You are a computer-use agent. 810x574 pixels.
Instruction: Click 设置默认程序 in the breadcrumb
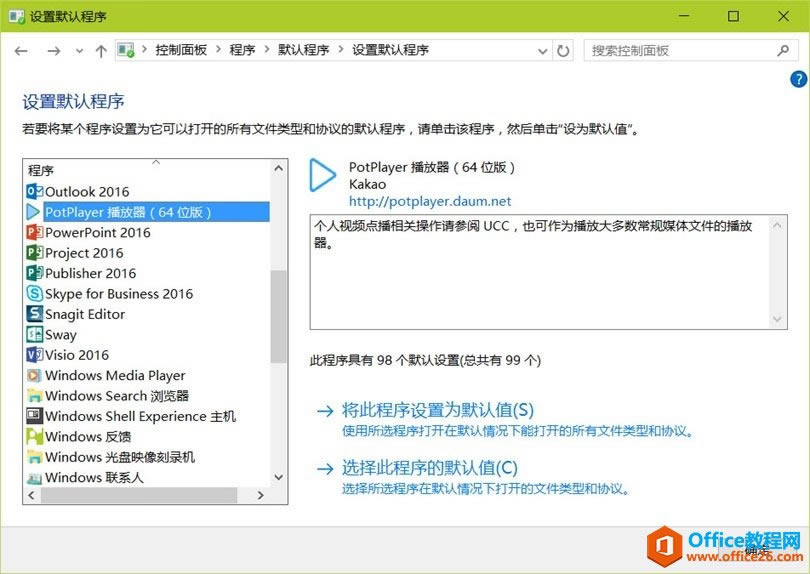(391, 50)
